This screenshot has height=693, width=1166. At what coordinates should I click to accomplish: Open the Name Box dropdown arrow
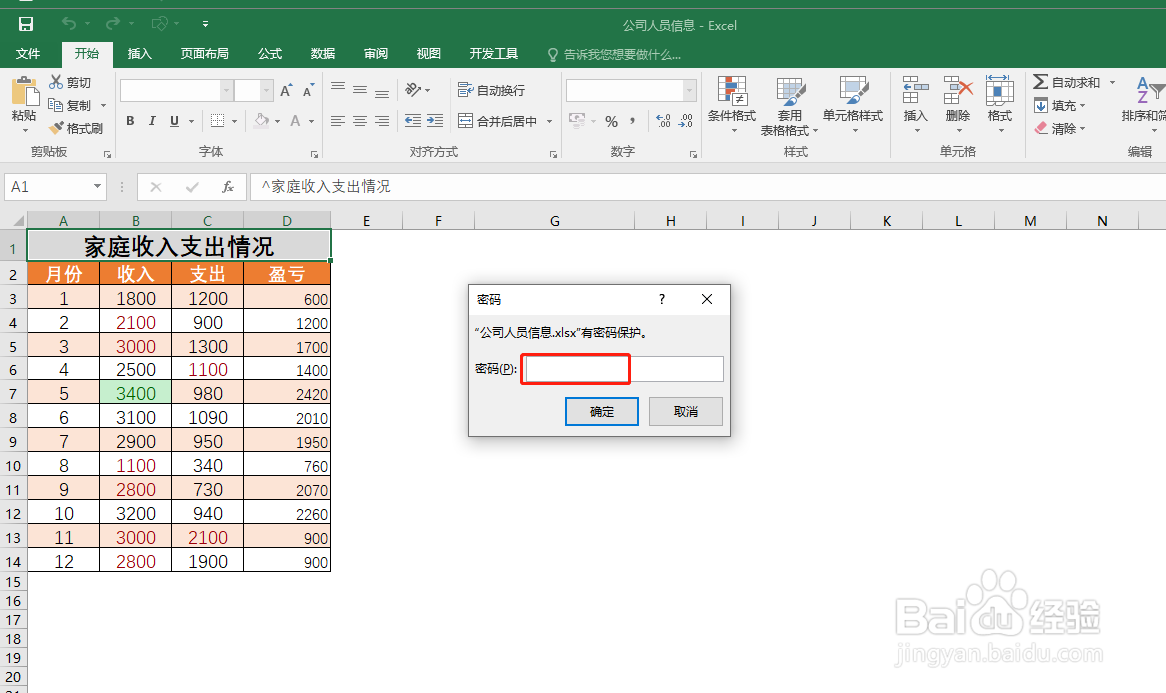click(95, 186)
